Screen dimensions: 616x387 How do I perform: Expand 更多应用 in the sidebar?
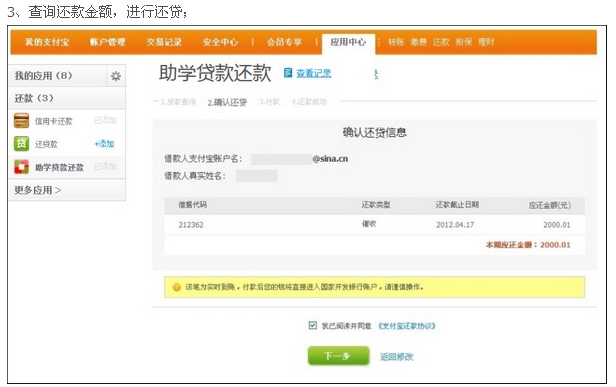37,190
